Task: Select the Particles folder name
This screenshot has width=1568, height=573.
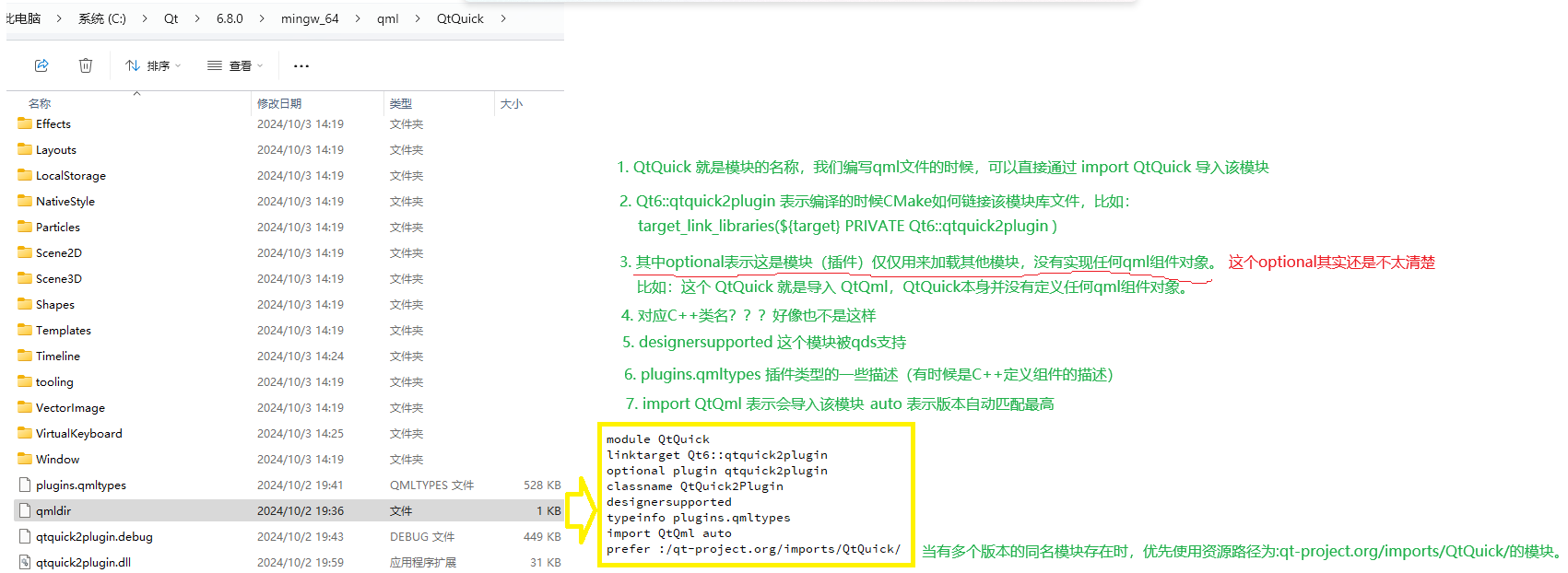Action: [x=58, y=227]
